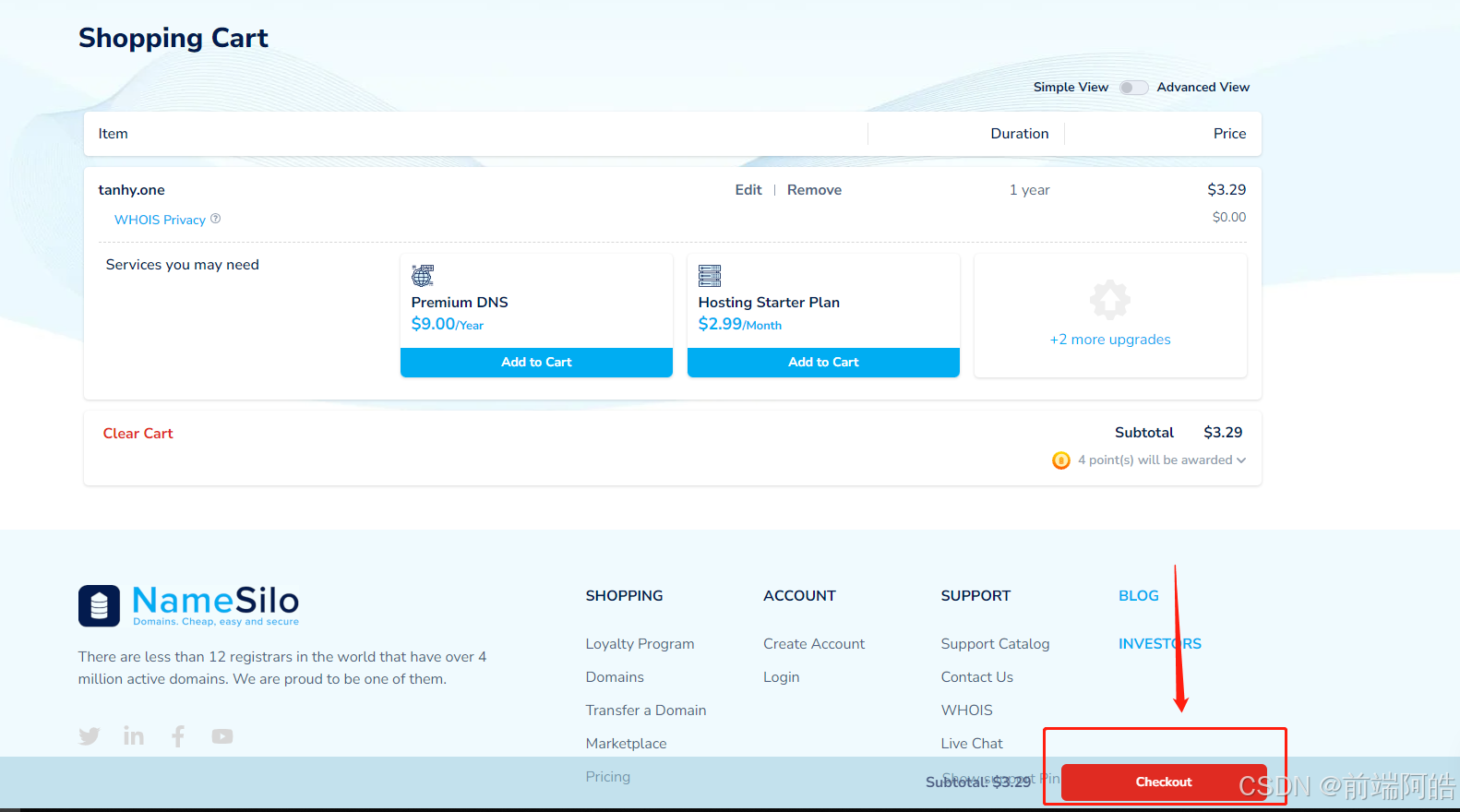Open NameSilo Facebook page icon
This screenshot has width=1460, height=812.
pos(178,735)
